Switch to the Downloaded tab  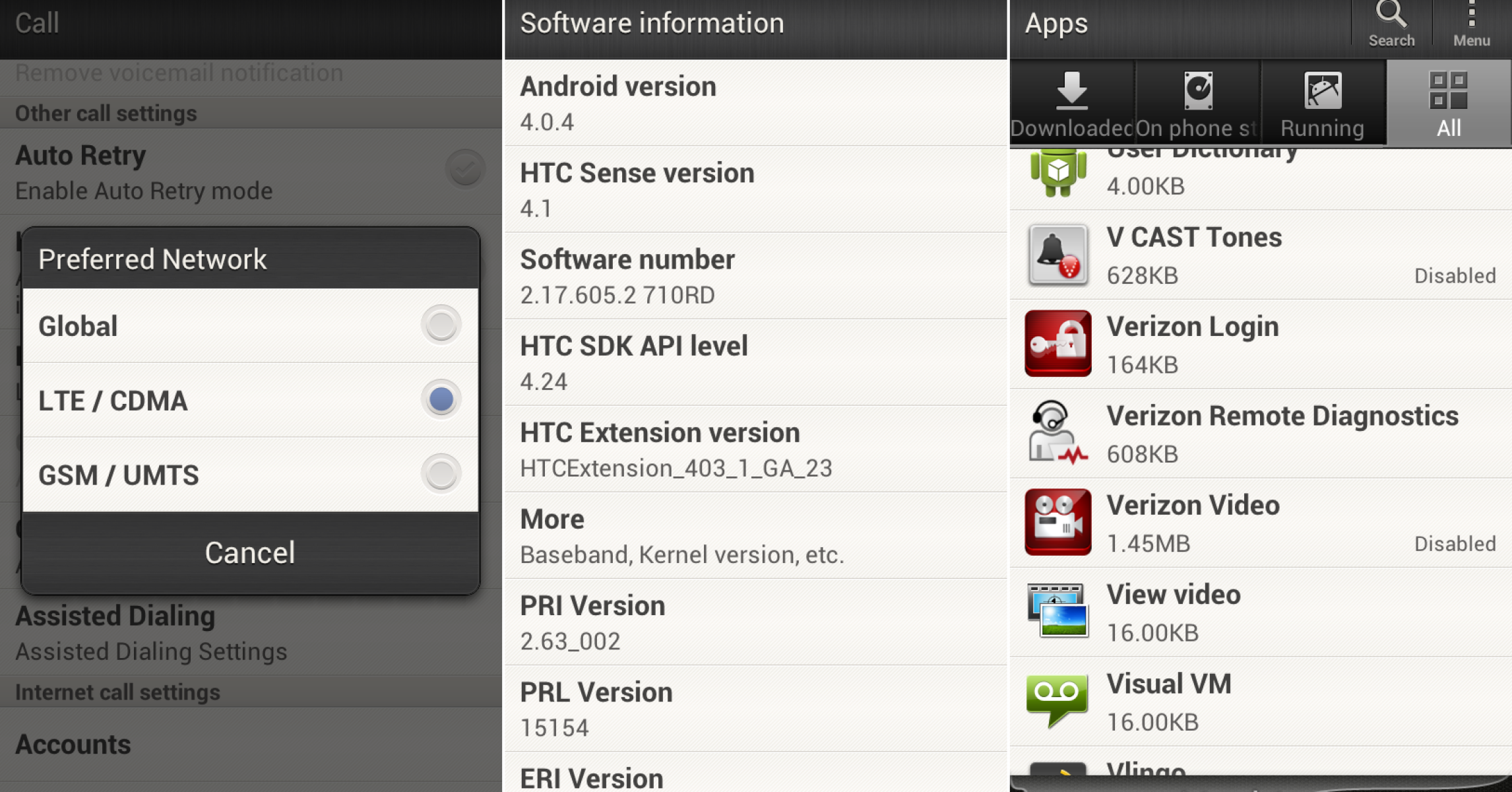pos(1072,104)
